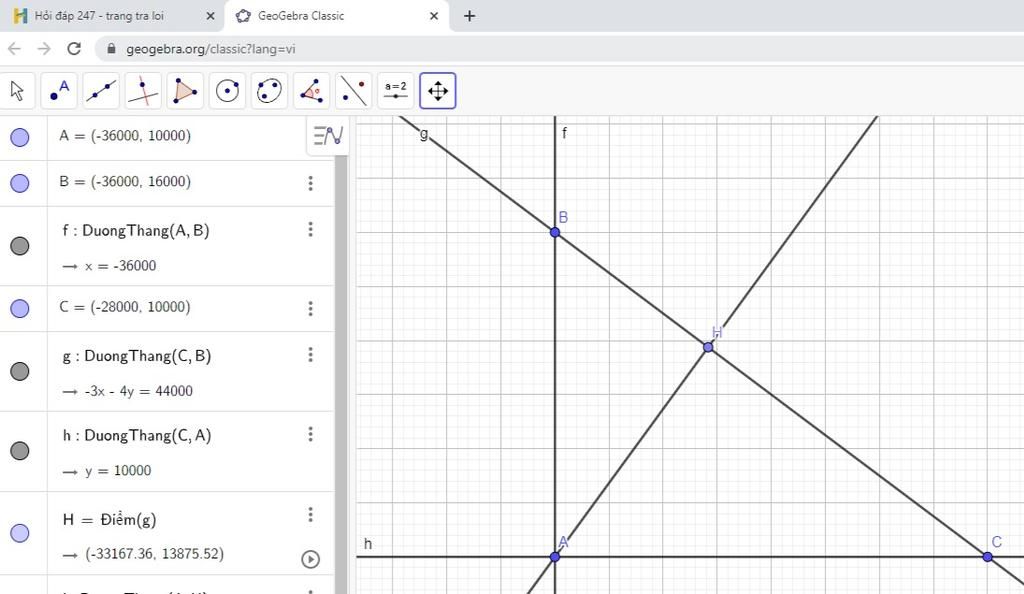Screen dimensions: 1024x594
Task: Select the A = (-36000, 10000) entry
Action: [x=125, y=136]
